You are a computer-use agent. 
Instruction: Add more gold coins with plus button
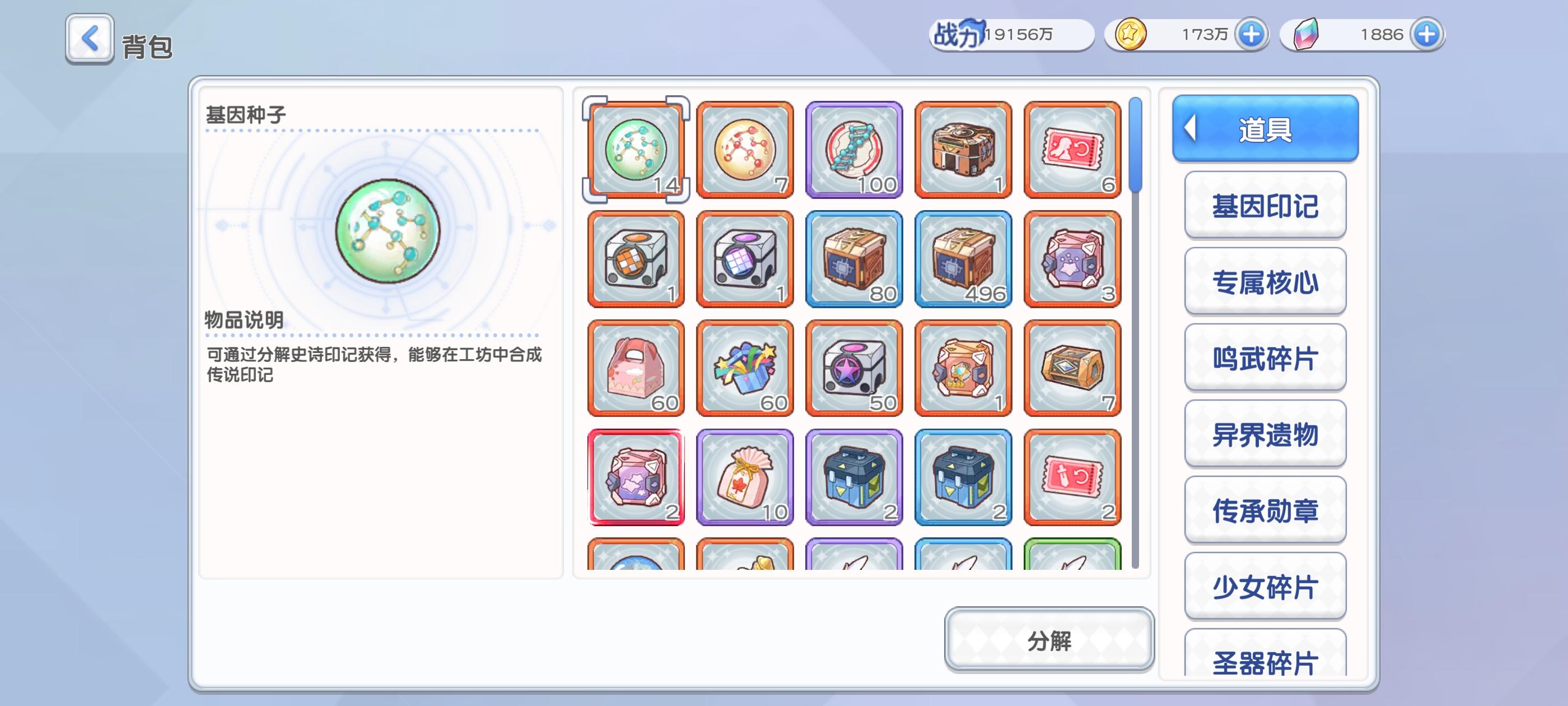tap(1252, 34)
